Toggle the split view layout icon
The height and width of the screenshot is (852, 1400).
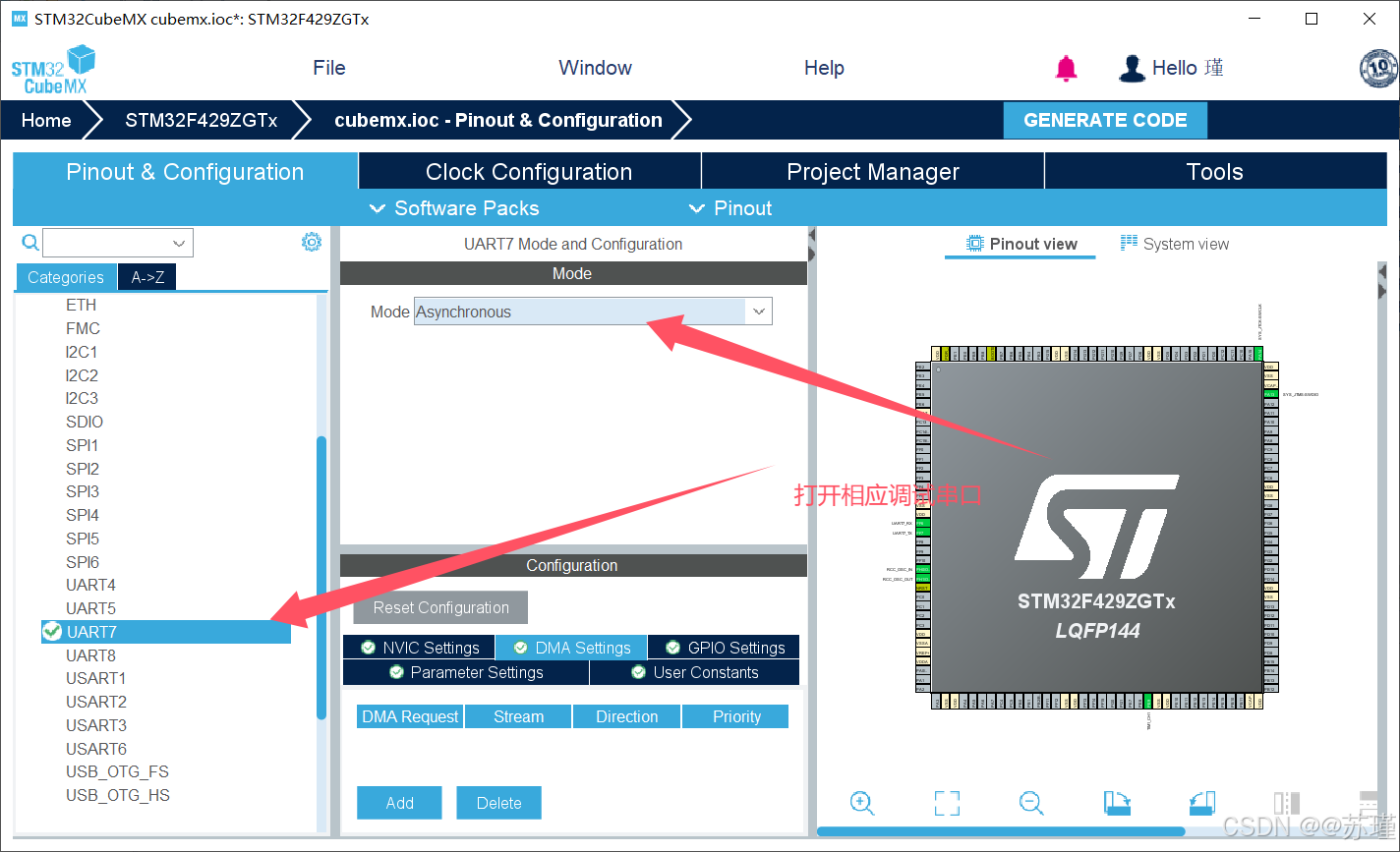[1287, 803]
